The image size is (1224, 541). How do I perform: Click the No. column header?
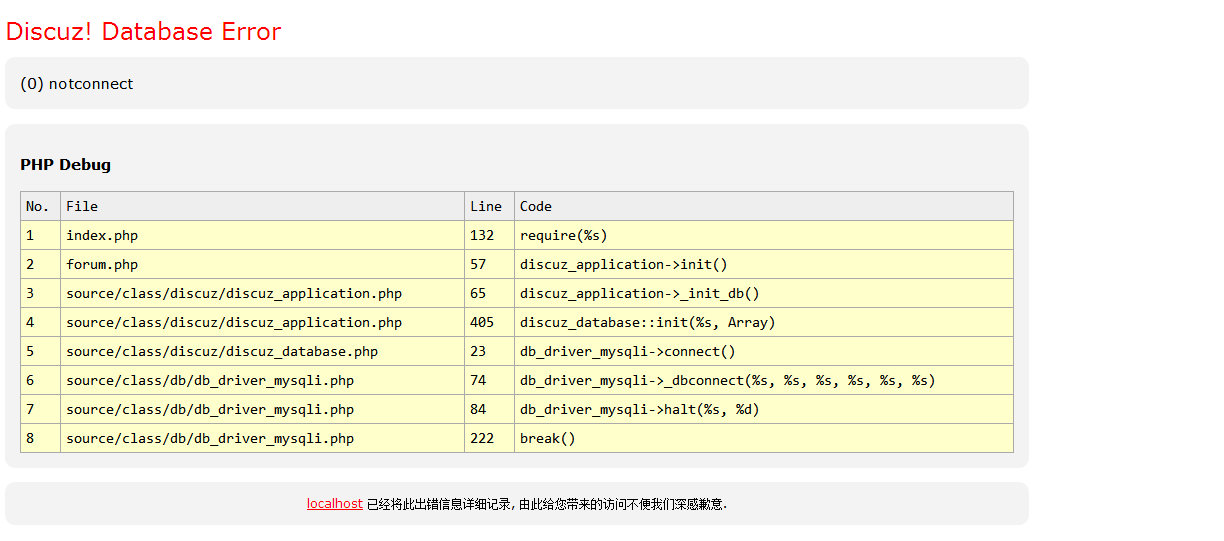(41, 206)
